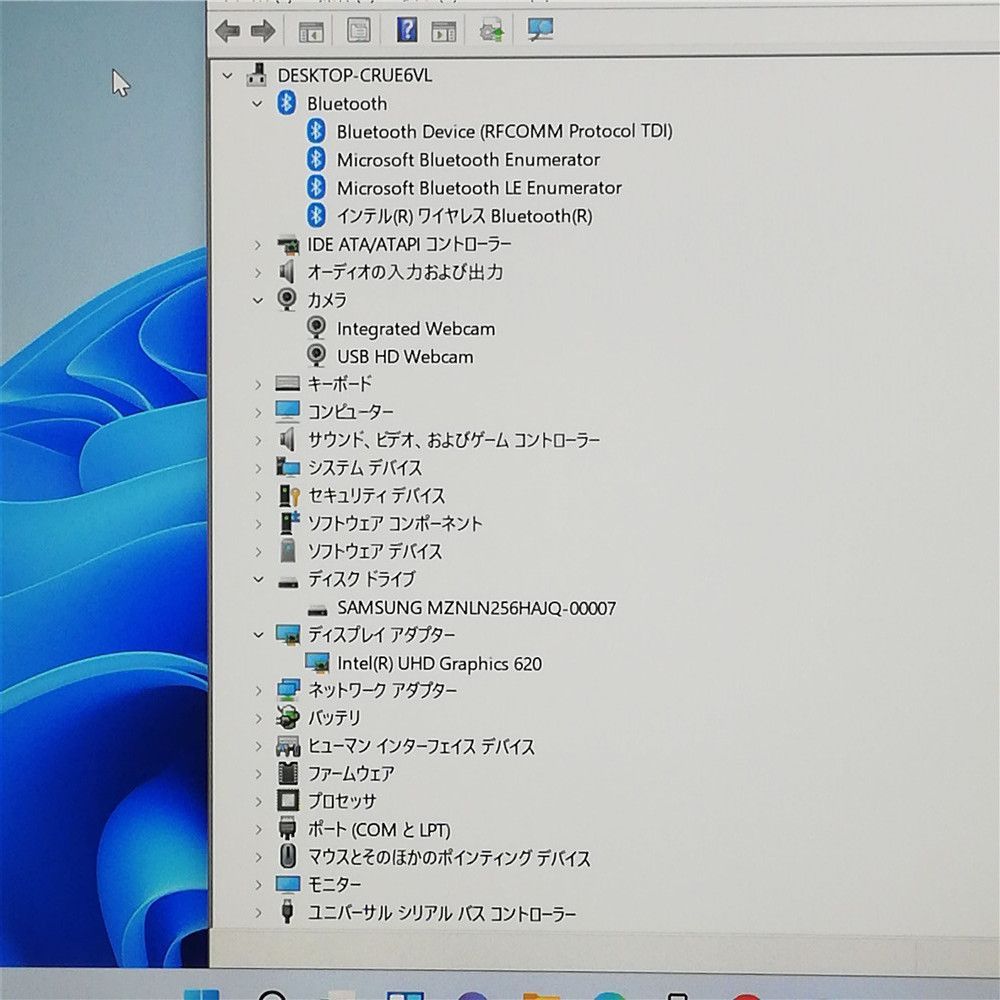Click the Forward arrow in the toolbar
This screenshot has height=1000, width=1000.
263,31
